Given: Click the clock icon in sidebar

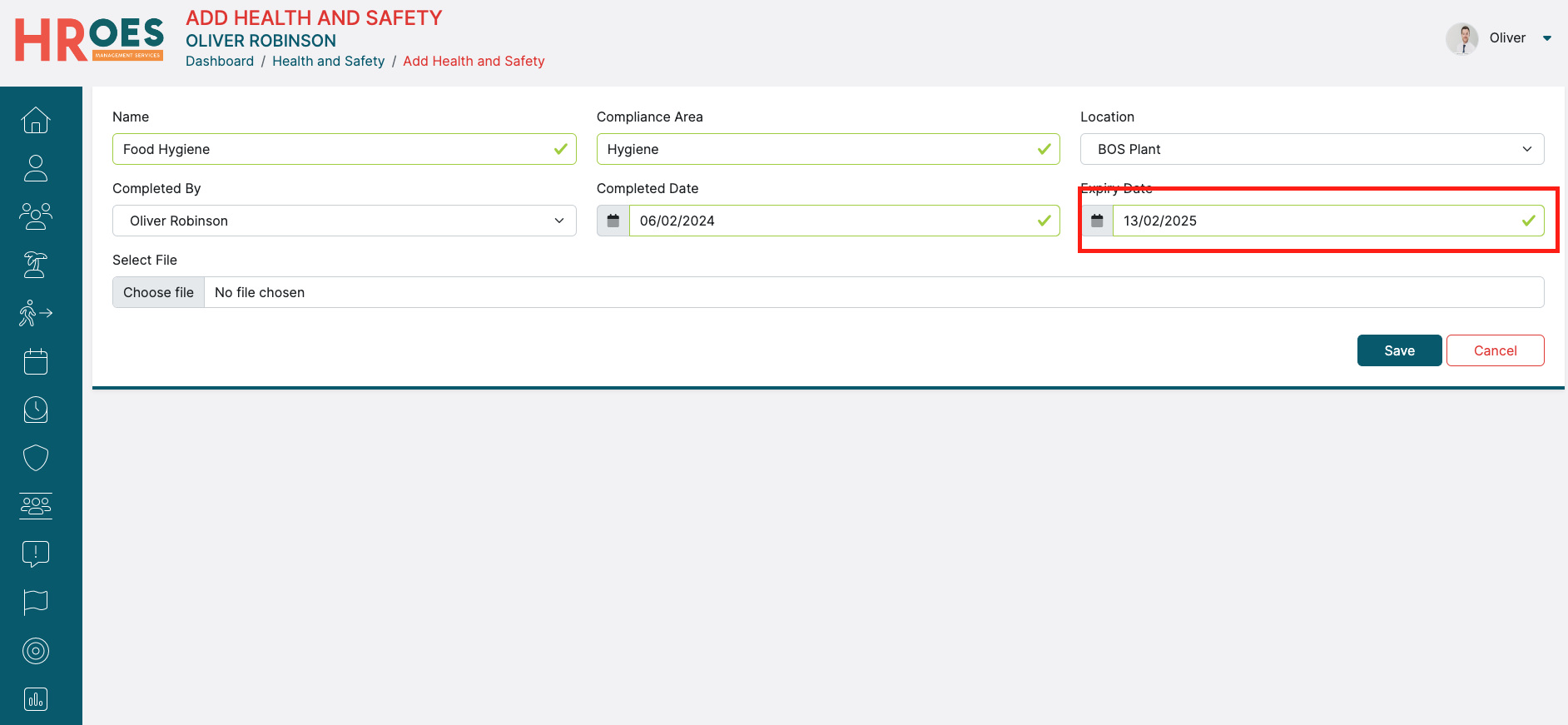Looking at the screenshot, I should [36, 410].
